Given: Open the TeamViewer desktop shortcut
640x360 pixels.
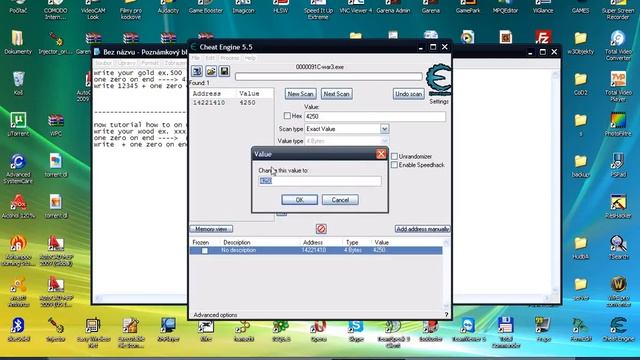Looking at the screenshot, I should tap(468, 330).
